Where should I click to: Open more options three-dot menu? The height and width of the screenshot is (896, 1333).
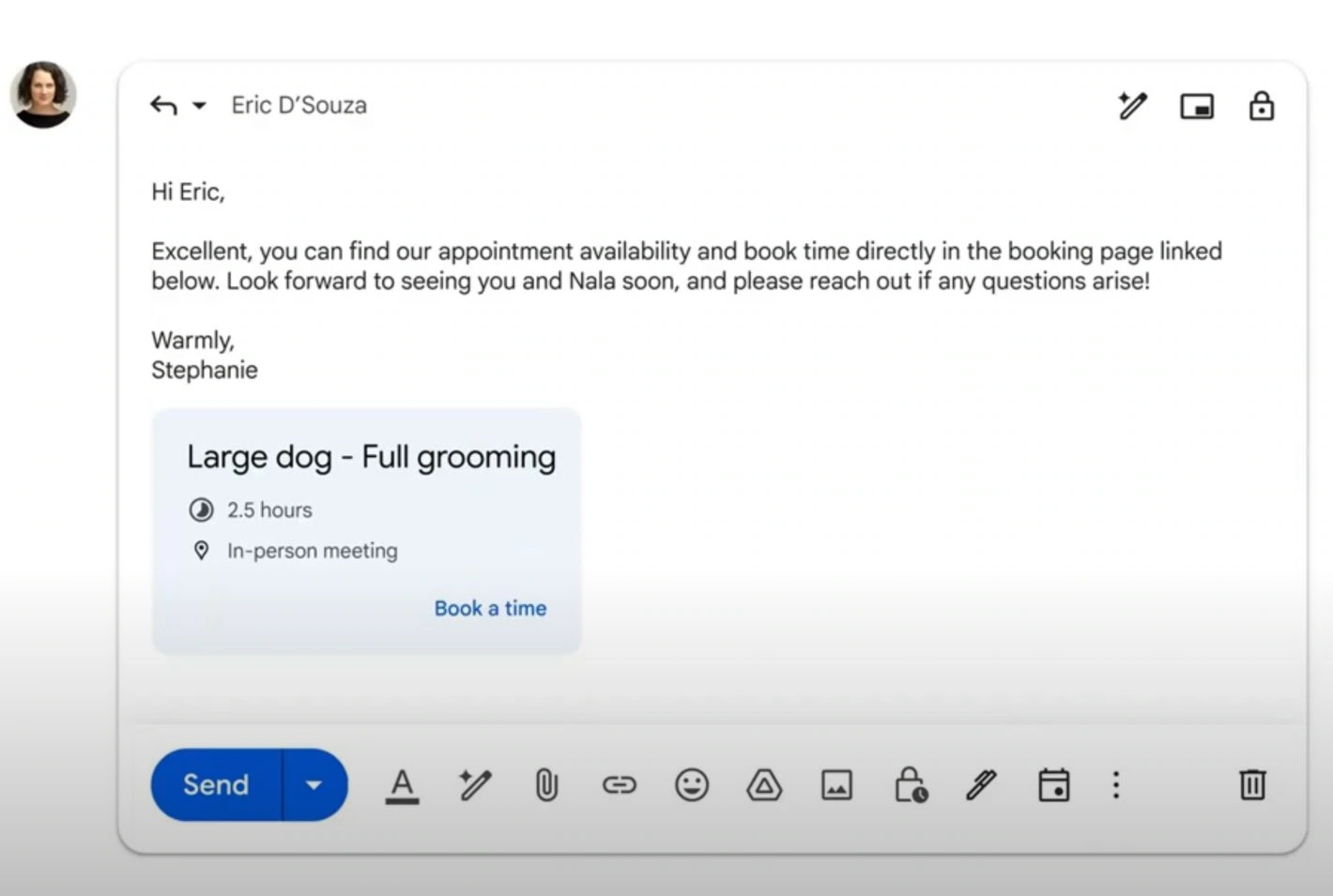point(1116,784)
